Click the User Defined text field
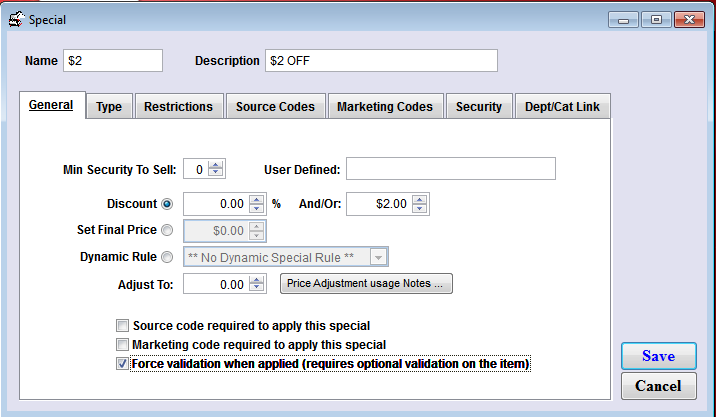Image resolution: width=716 pixels, height=417 pixels. coord(451,169)
